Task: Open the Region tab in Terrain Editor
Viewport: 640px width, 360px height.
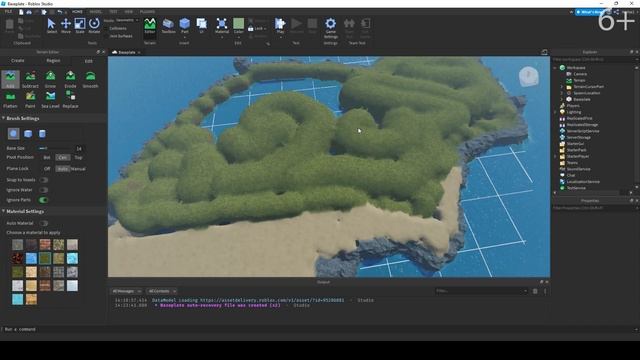Action: click(x=53, y=60)
